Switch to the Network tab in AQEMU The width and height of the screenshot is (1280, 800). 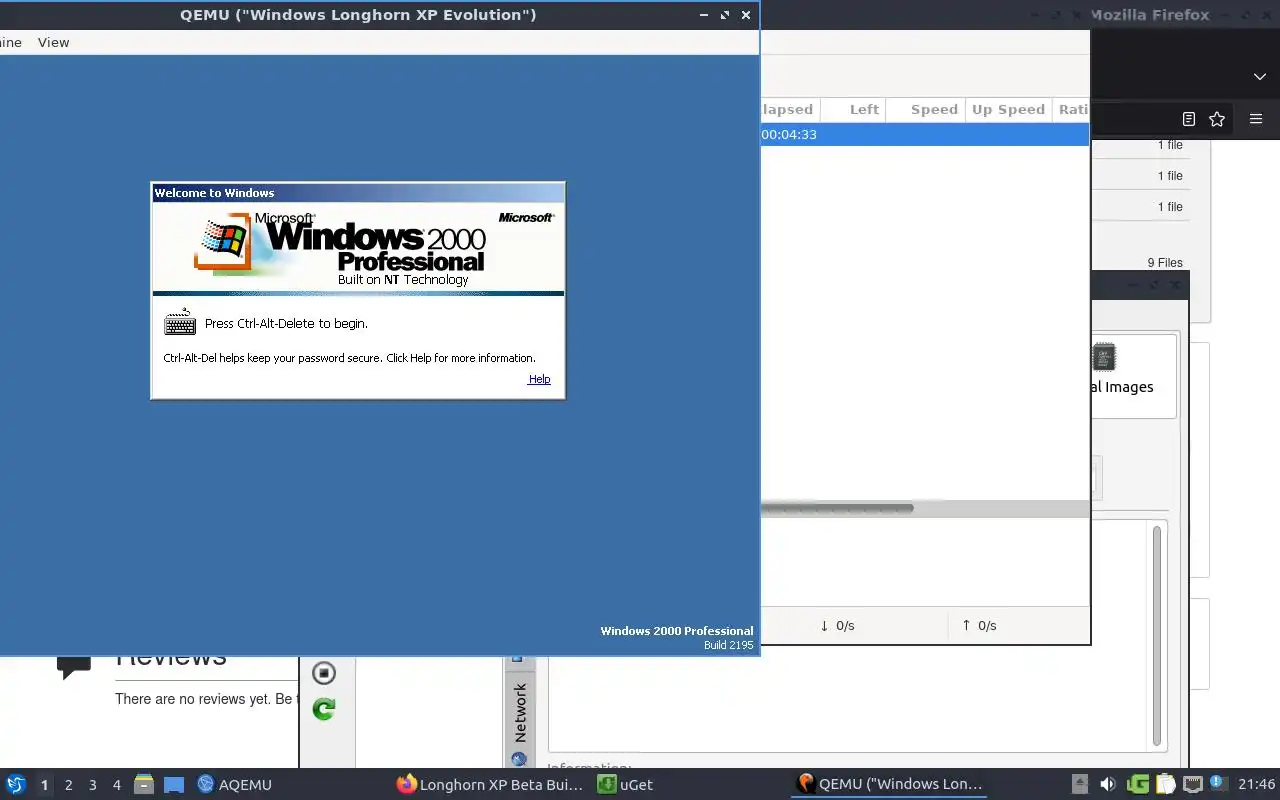[519, 712]
